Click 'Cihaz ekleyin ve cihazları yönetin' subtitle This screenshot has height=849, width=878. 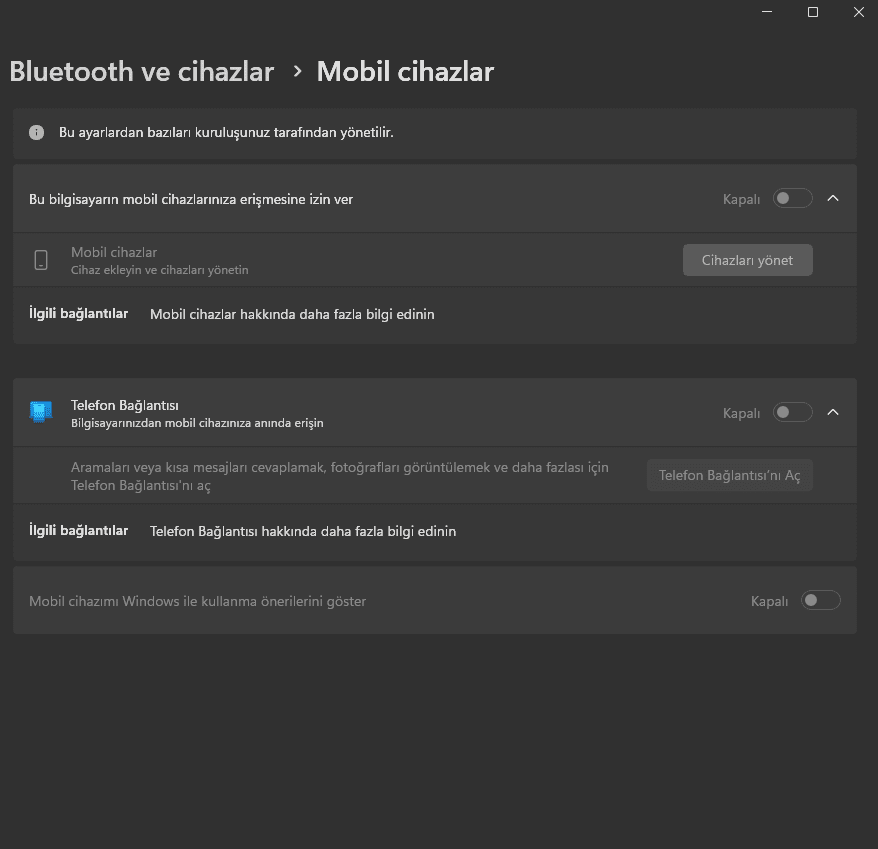click(x=160, y=270)
